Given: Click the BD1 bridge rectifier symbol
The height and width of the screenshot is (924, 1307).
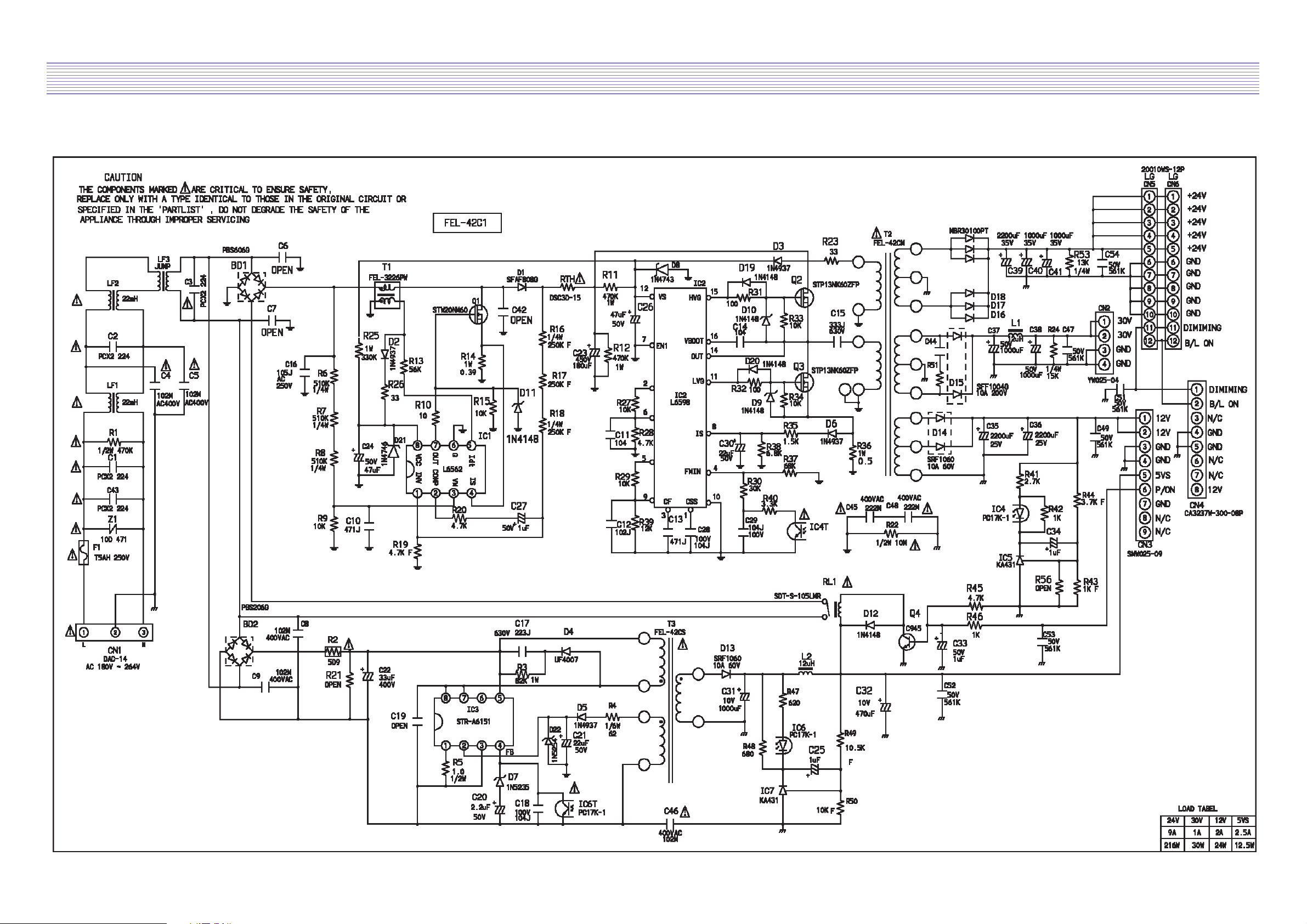Looking at the screenshot, I should (x=252, y=287).
